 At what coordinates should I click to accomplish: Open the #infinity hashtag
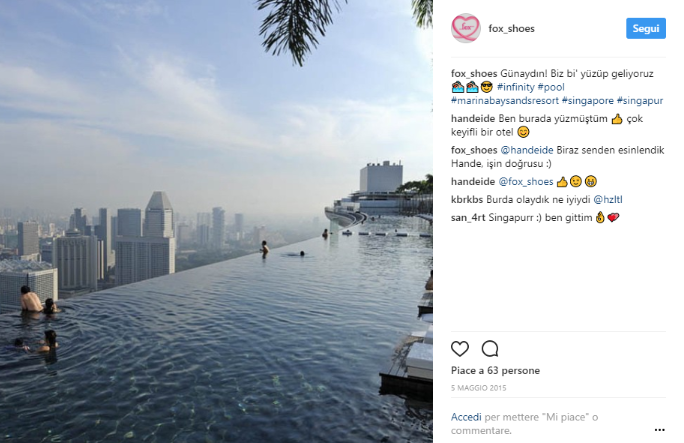[516, 87]
